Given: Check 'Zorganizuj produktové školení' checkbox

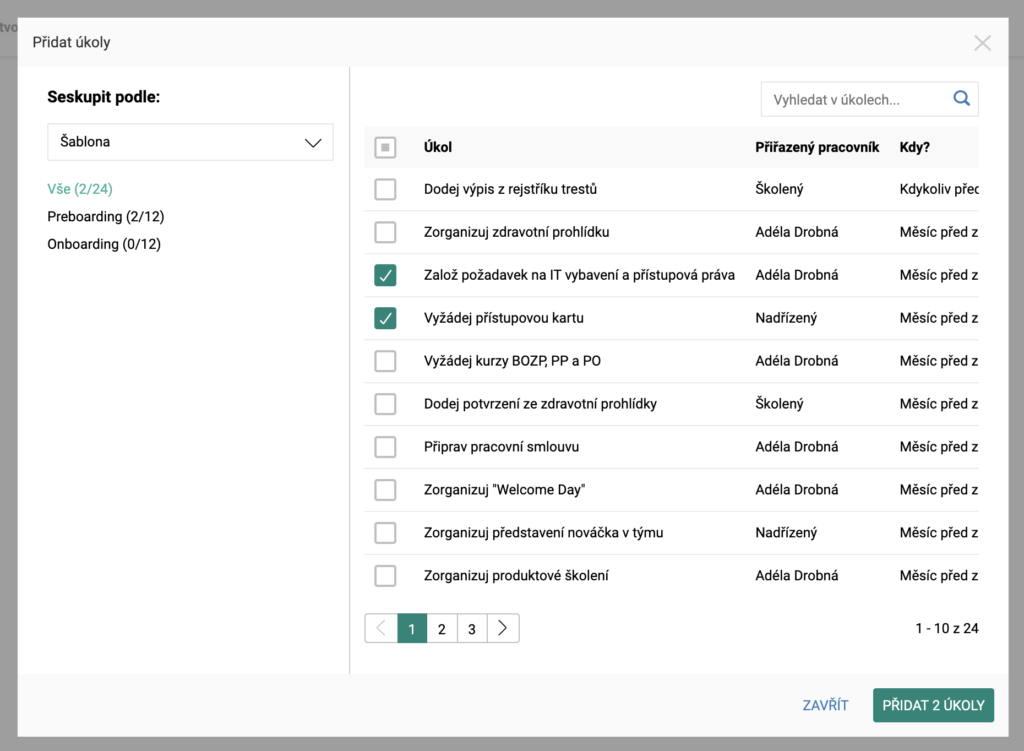Looking at the screenshot, I should click(385, 575).
